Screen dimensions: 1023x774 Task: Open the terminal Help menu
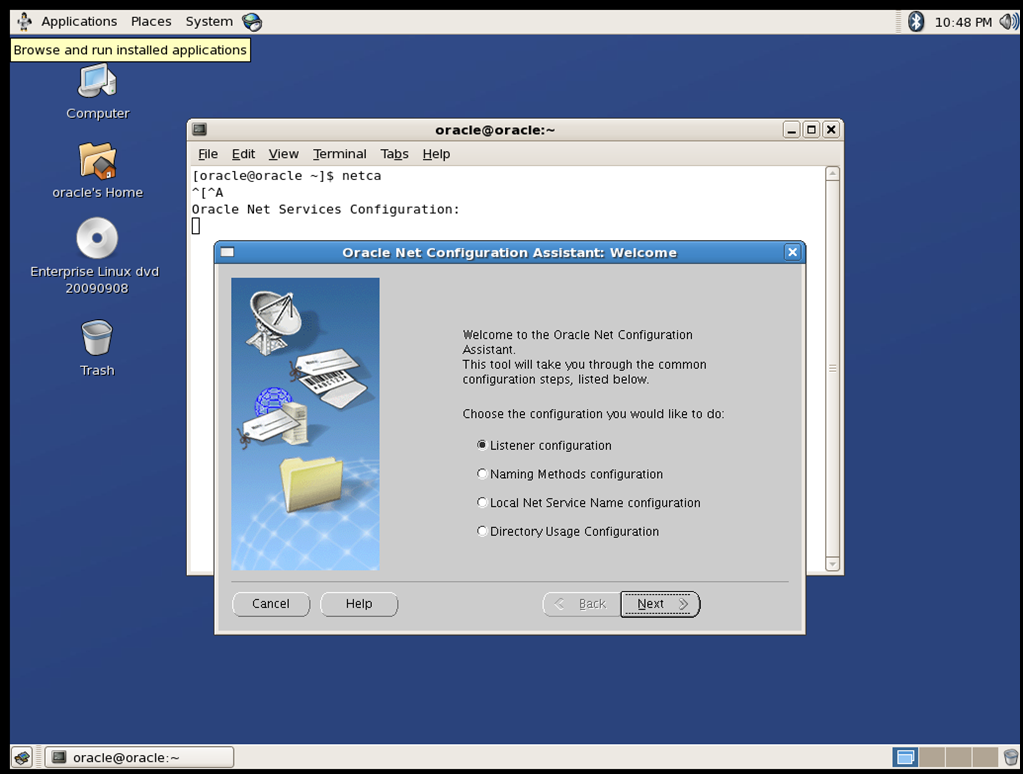point(436,154)
